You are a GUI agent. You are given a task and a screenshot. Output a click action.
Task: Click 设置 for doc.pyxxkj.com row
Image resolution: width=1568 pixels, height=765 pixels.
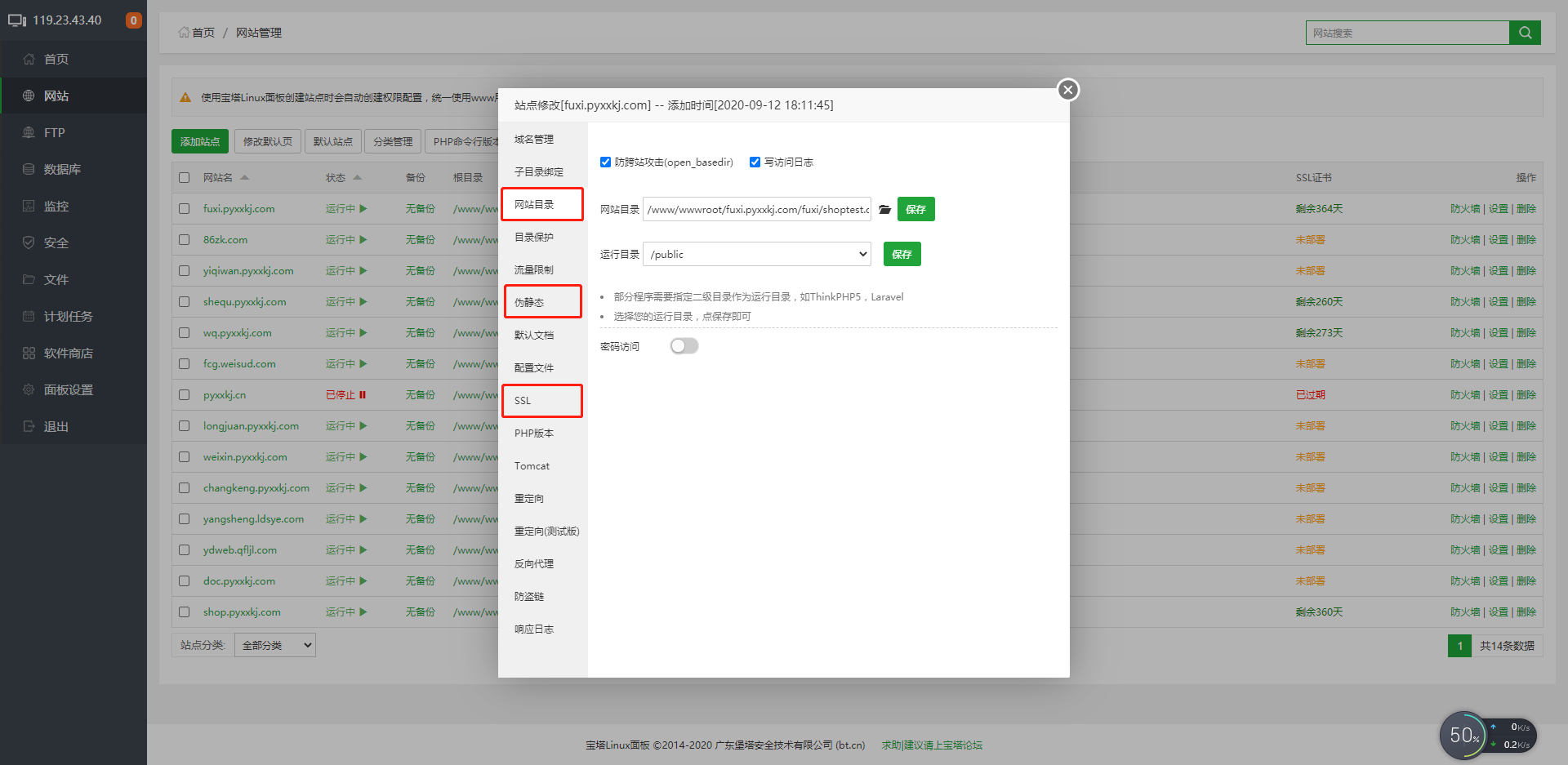1499,581
